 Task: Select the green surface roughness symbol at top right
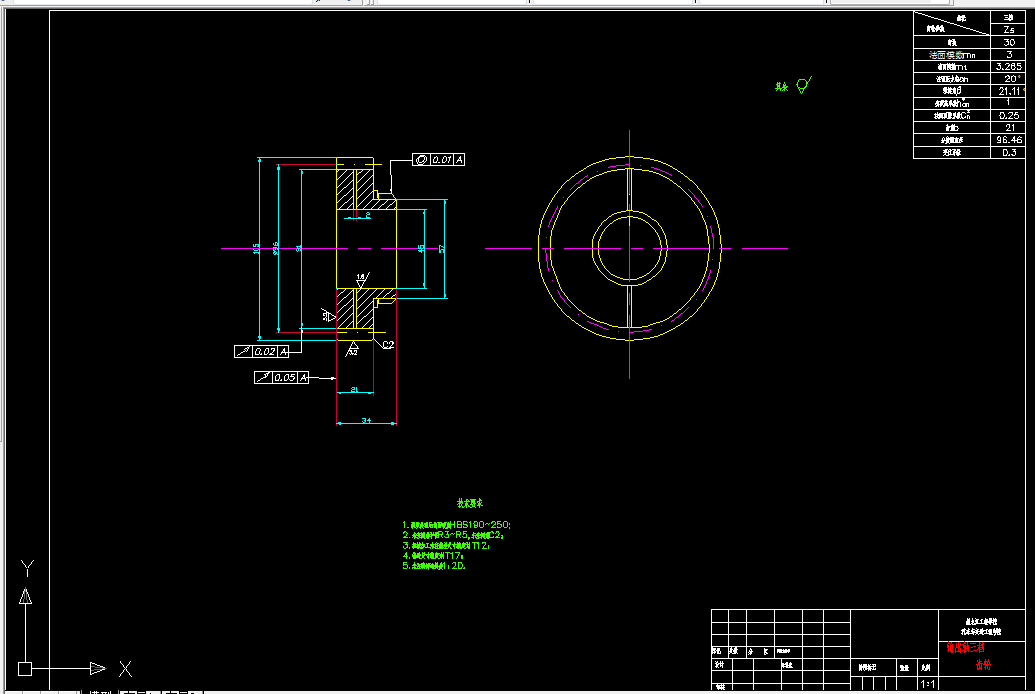click(803, 85)
